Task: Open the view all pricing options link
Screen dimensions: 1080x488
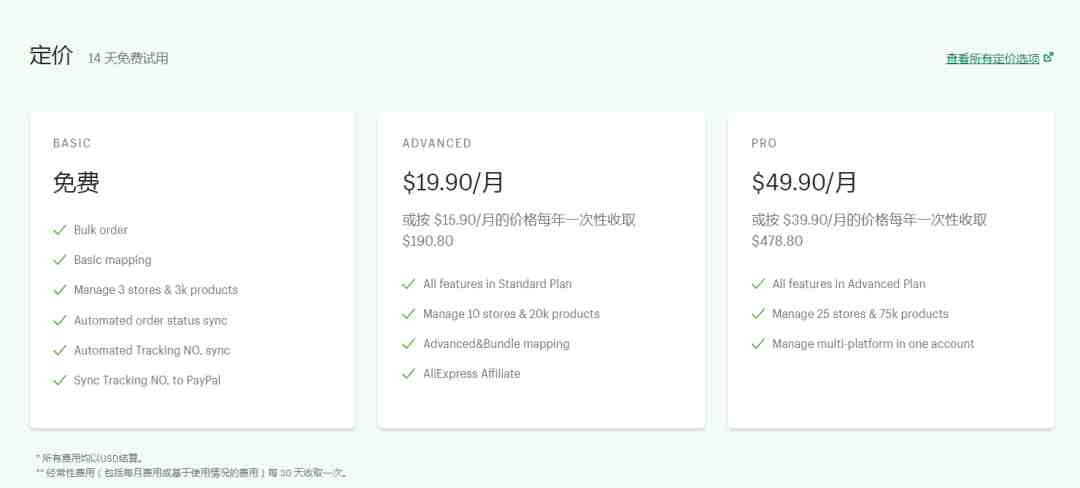Action: [x=993, y=59]
